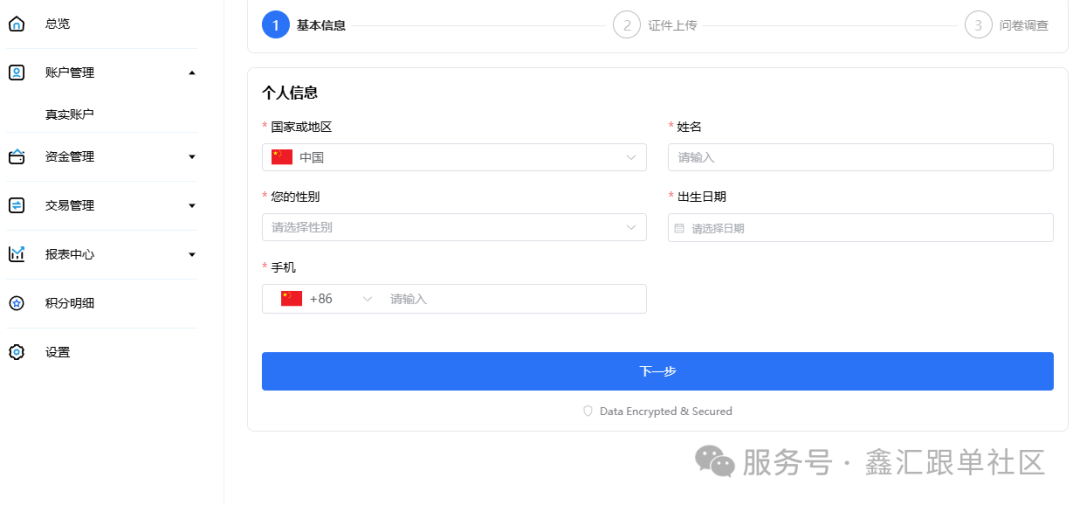
Task: Select 真实账户 submenu item
Action: tap(70, 115)
